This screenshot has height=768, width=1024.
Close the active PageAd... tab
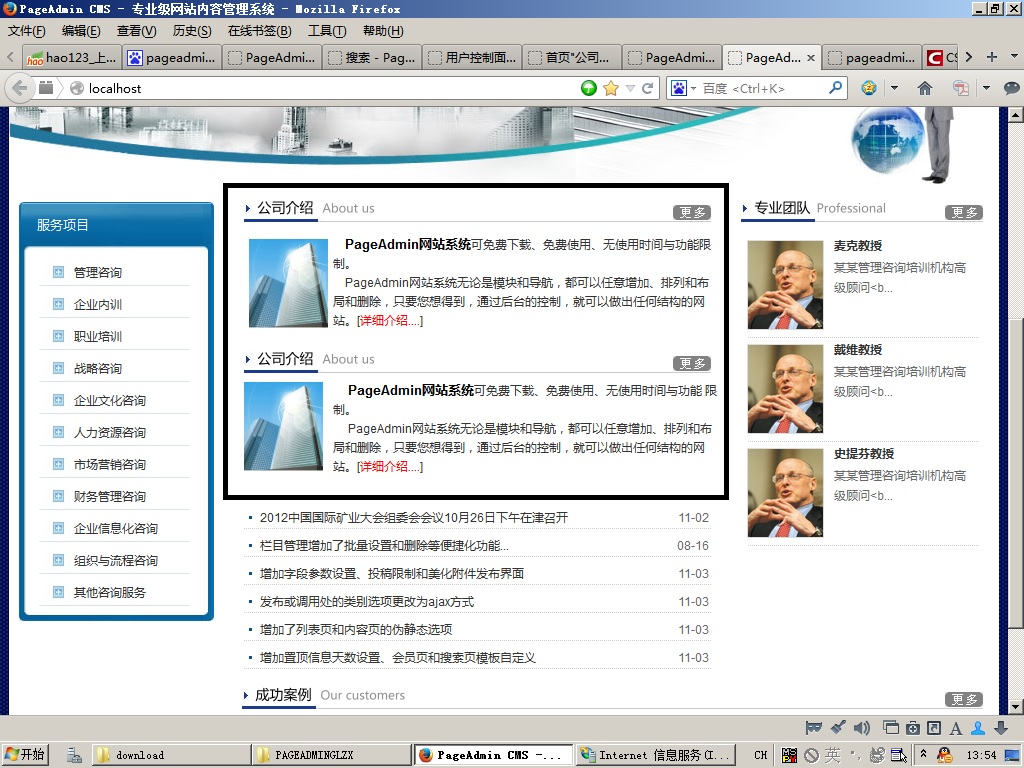click(810, 57)
